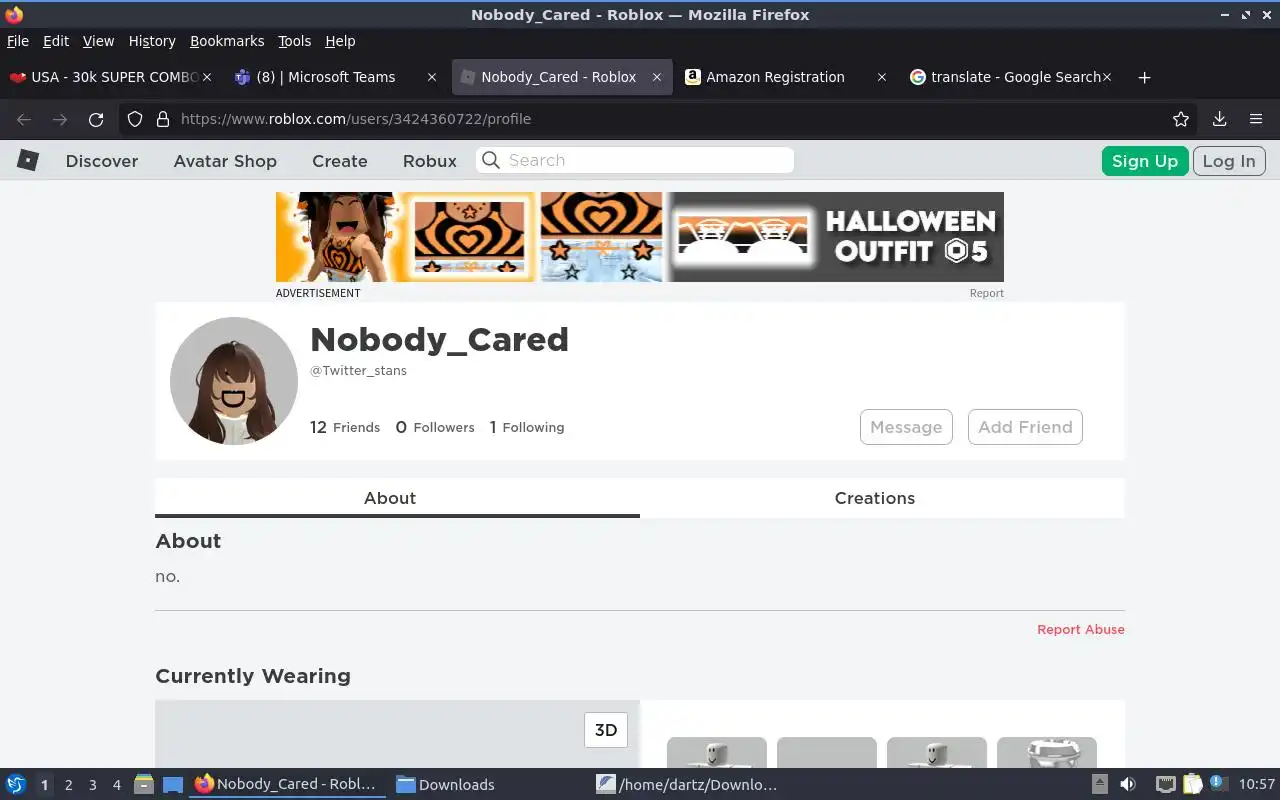Switch to workspace 3 in taskbar
Screen dimensions: 1280x800
click(x=92, y=785)
